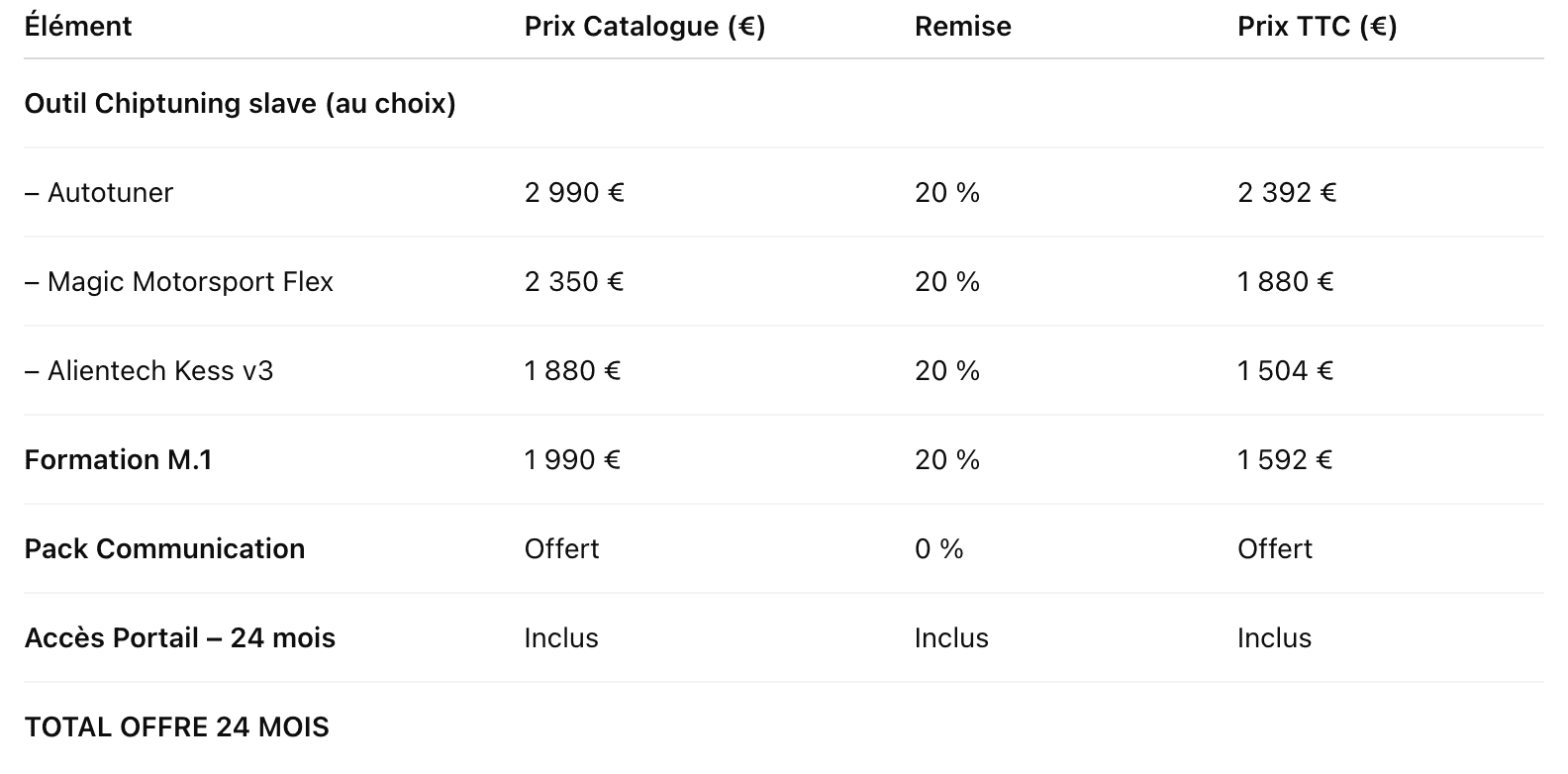Click the Élément column header
Viewport: 1568px width, 774px height.
78,26
